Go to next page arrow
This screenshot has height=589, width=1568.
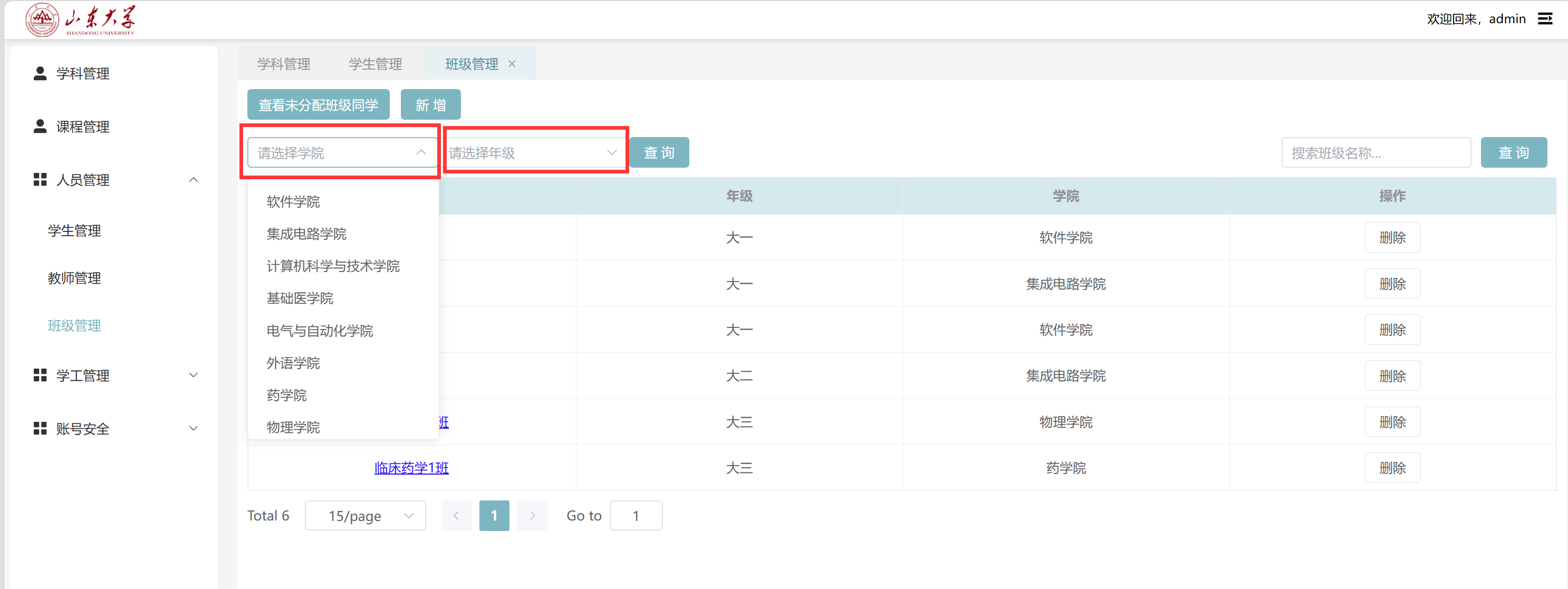click(533, 515)
